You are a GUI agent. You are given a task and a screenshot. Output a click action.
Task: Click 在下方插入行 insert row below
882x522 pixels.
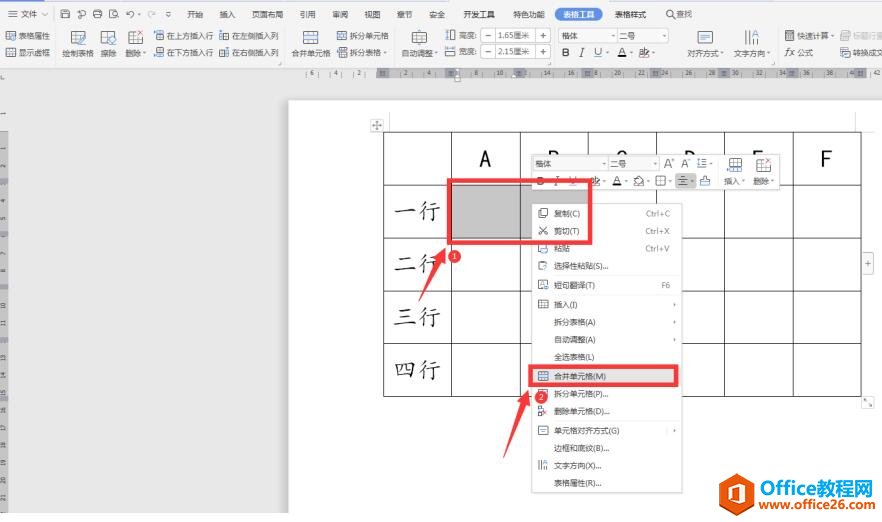point(183,52)
